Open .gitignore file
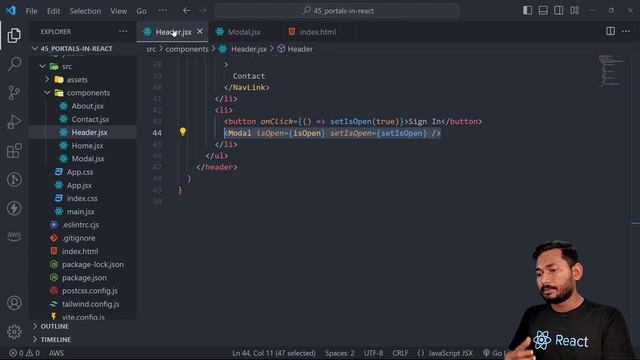The width and height of the screenshot is (640, 360). click(78, 238)
